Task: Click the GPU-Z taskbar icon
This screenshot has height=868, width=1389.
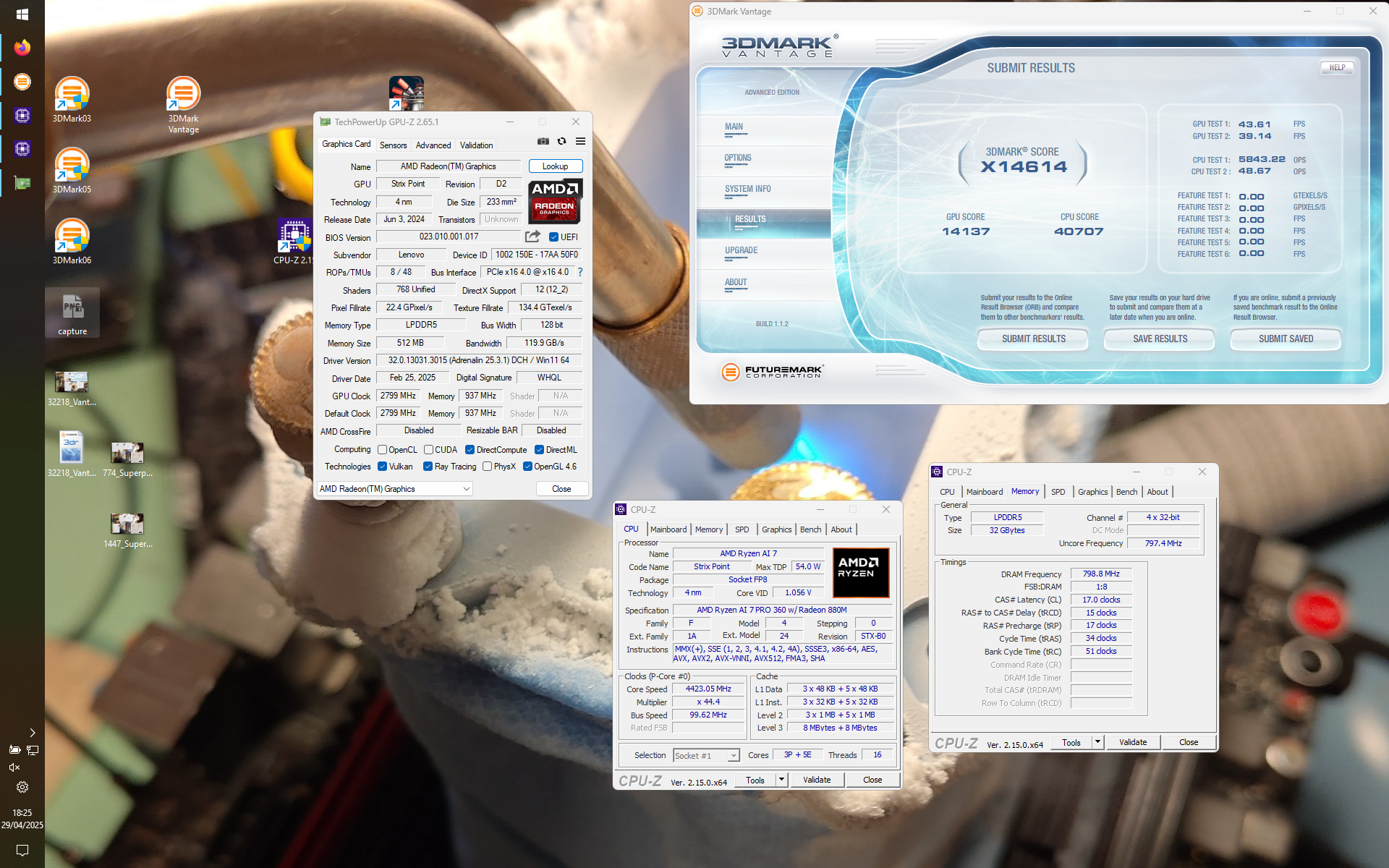Action: [22, 183]
